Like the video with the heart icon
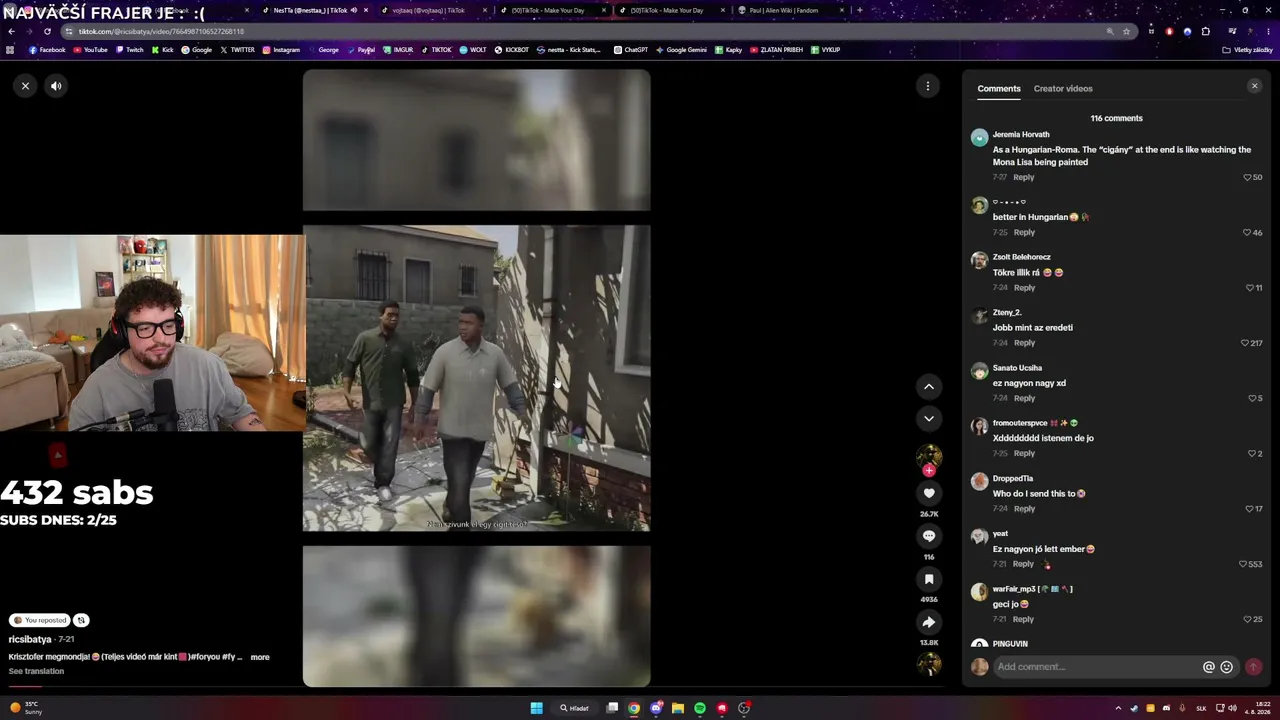This screenshot has width=1280, height=720. coord(929,493)
